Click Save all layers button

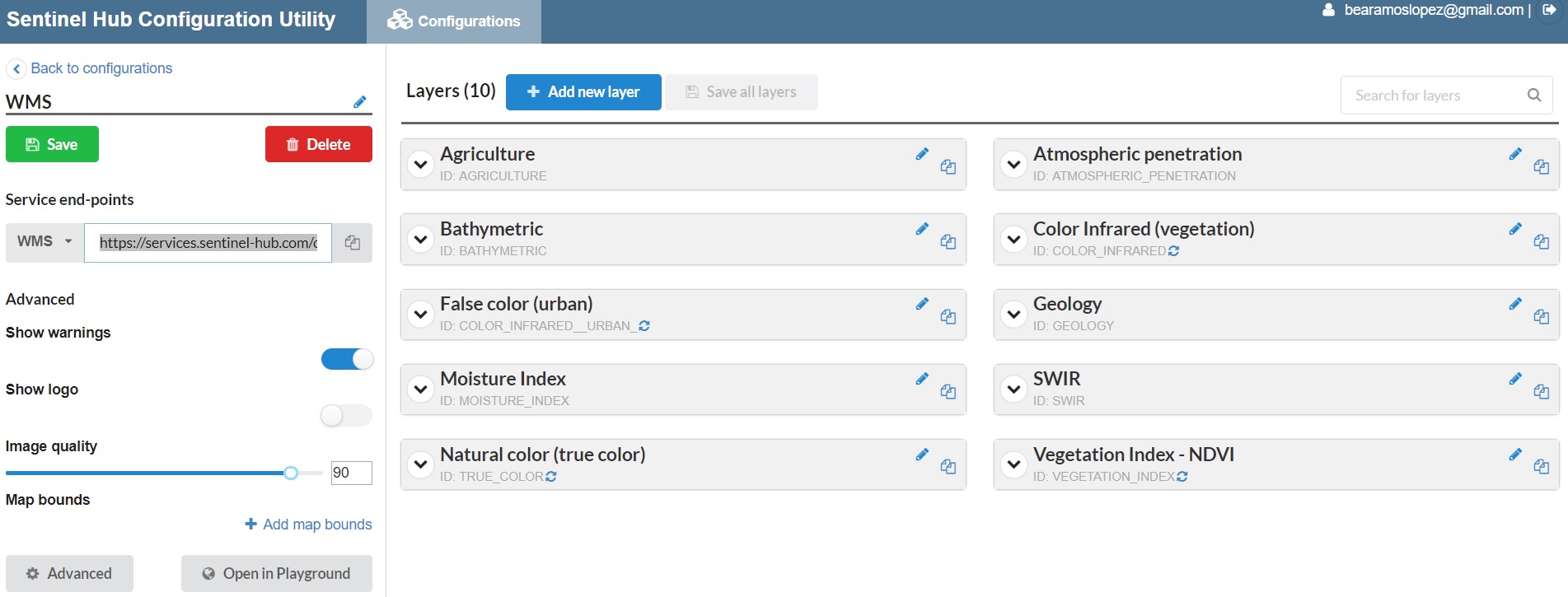[742, 92]
